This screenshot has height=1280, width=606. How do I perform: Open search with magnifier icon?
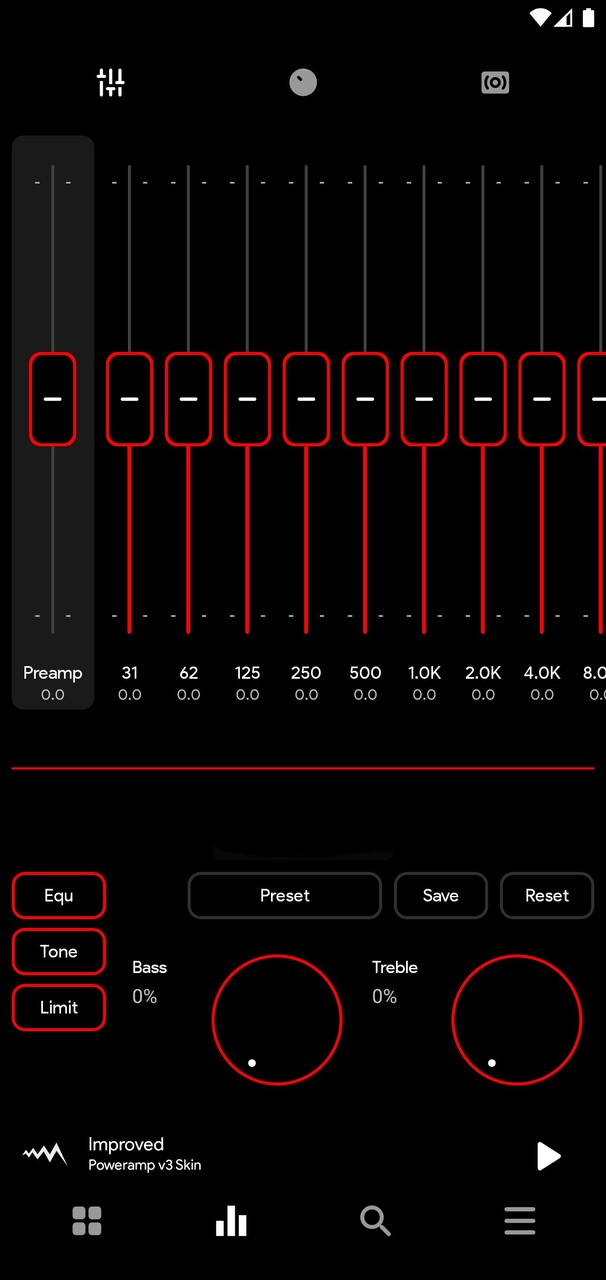[375, 1221]
